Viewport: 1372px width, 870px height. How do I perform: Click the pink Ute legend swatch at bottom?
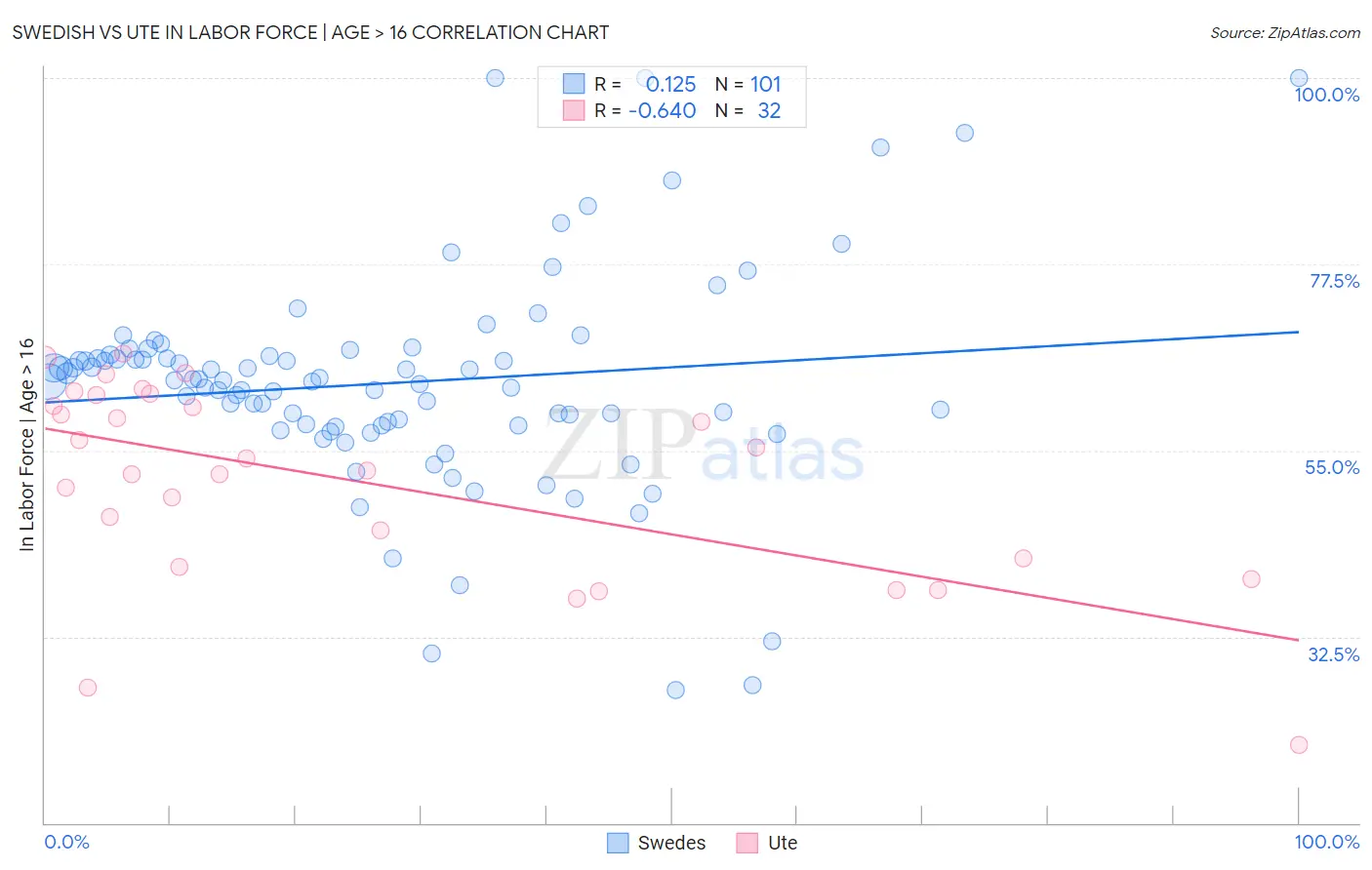747,843
